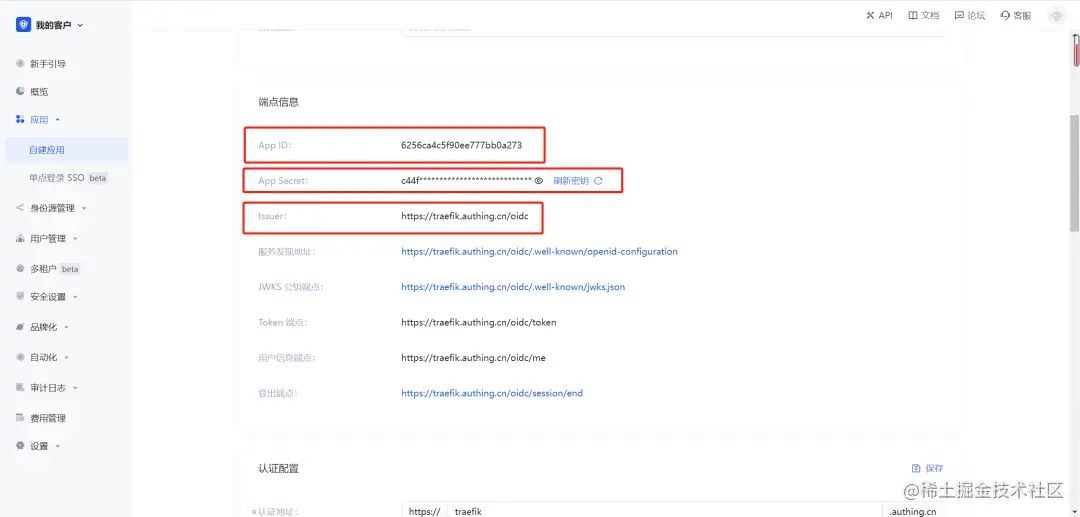Screen dimensions: 1080x517
Task: Go to the 概览 overview page
Action: [39, 92]
